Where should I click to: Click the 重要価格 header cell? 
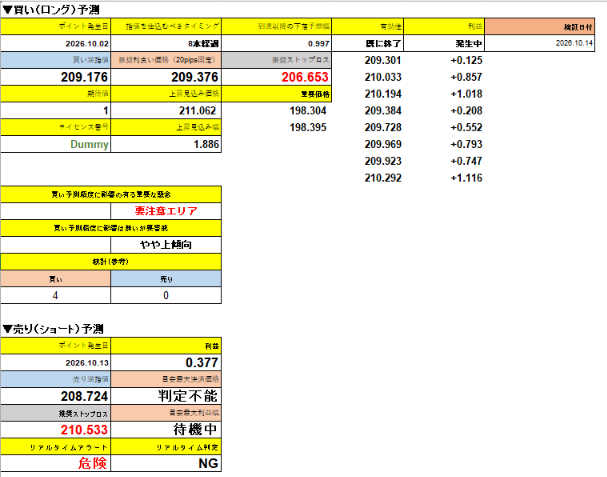(276, 94)
